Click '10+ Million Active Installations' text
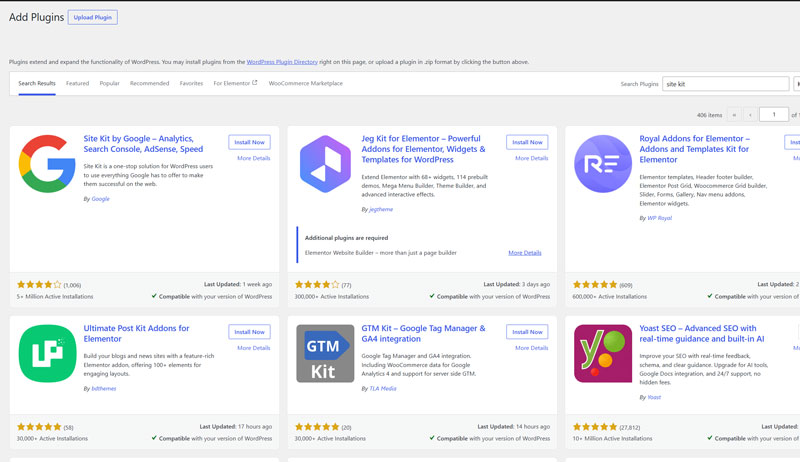 pos(612,439)
